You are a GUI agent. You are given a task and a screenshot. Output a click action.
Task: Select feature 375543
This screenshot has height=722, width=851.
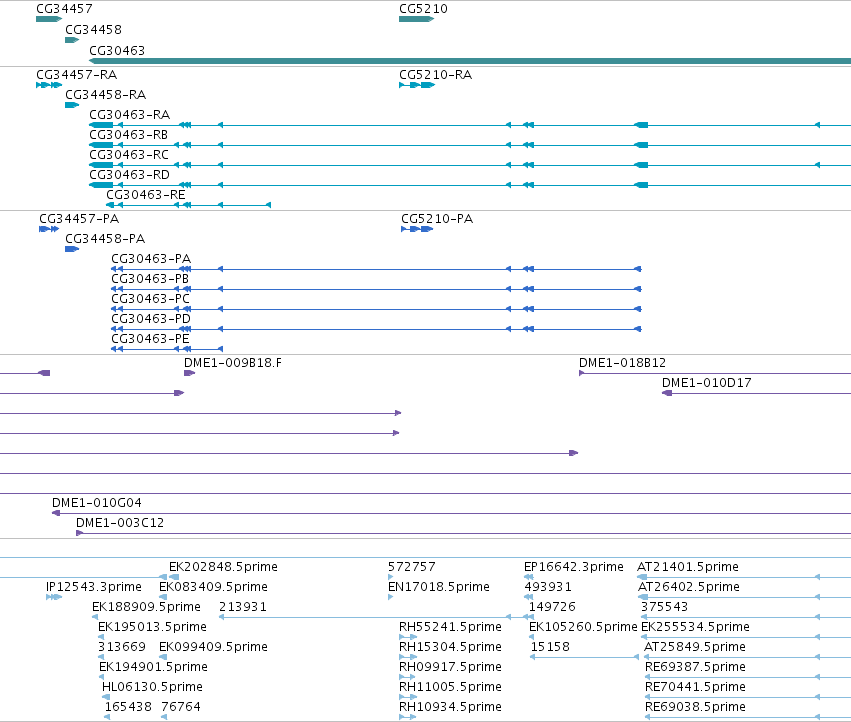[746, 617]
